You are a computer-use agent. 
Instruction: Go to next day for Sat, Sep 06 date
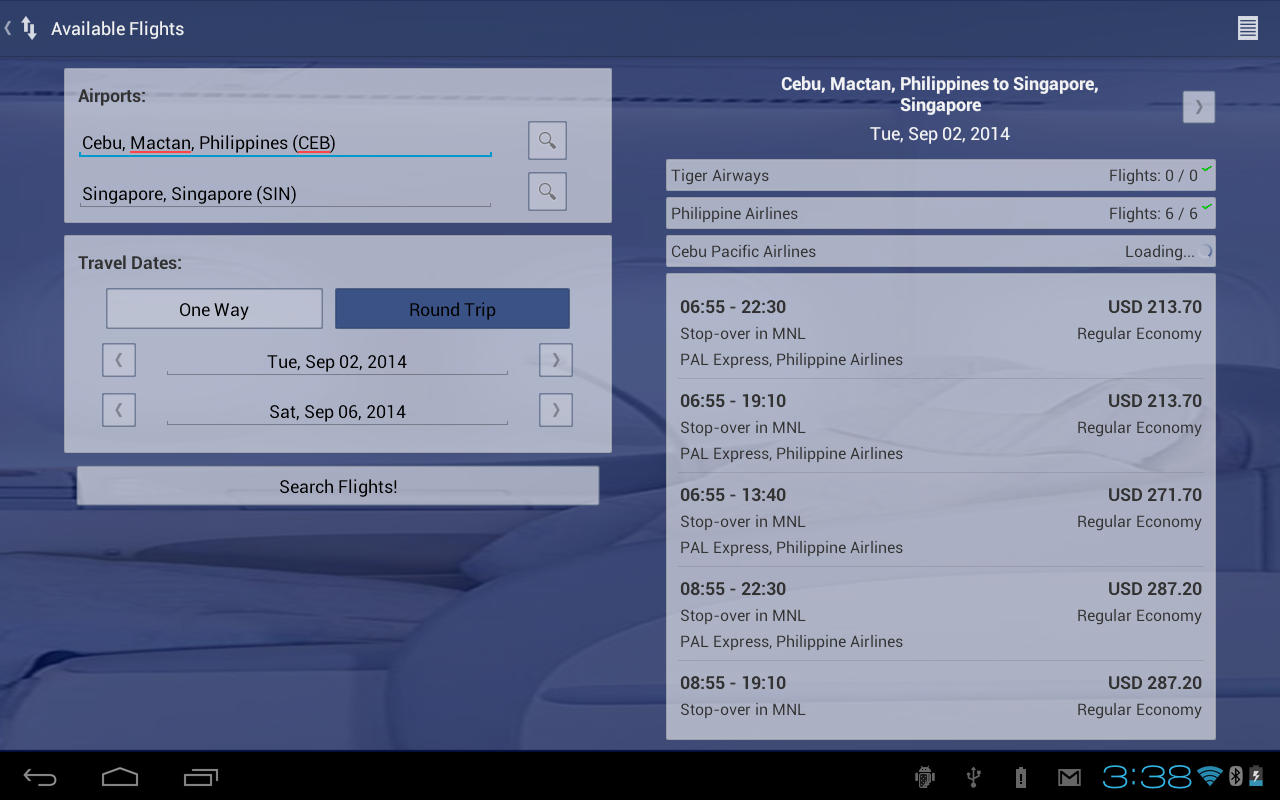(x=556, y=410)
